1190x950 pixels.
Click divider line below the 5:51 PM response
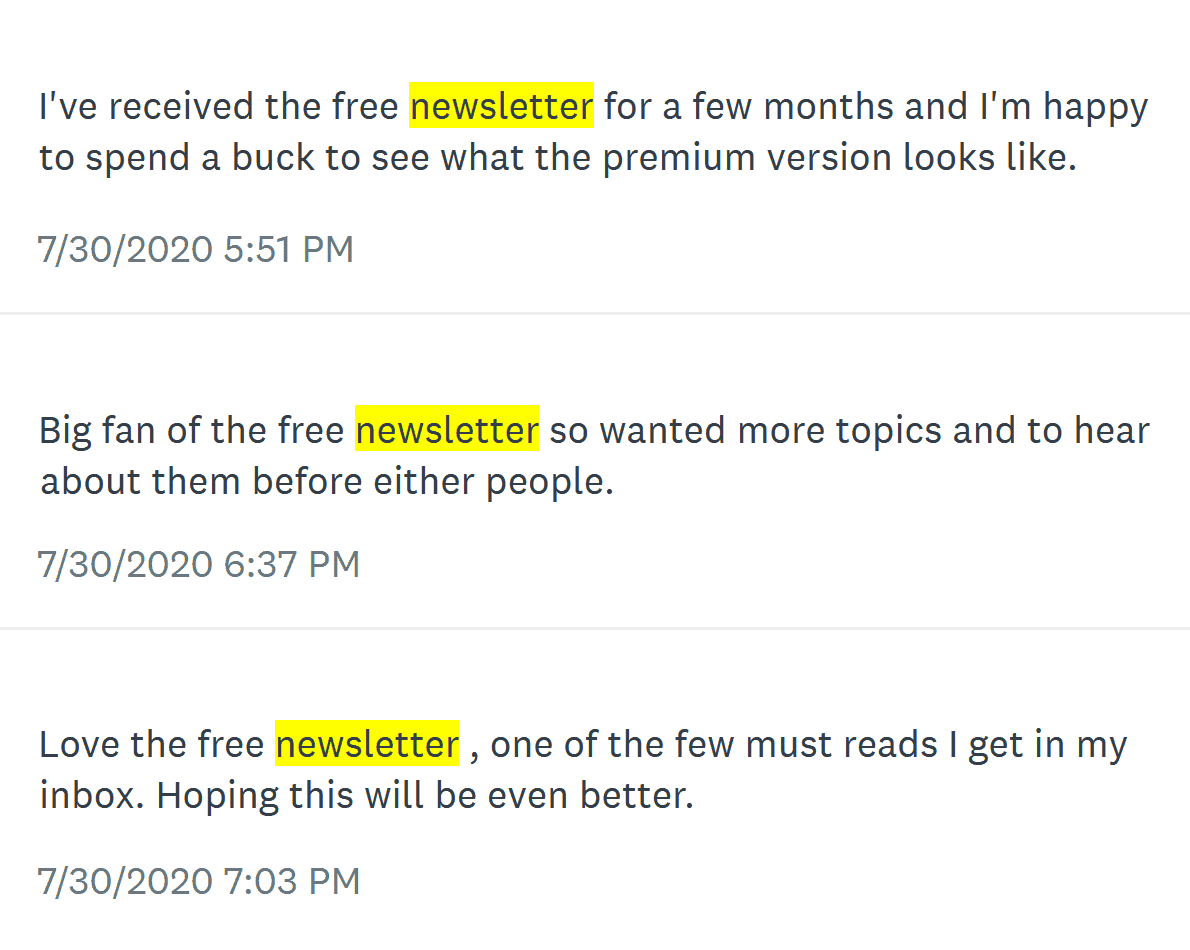595,313
